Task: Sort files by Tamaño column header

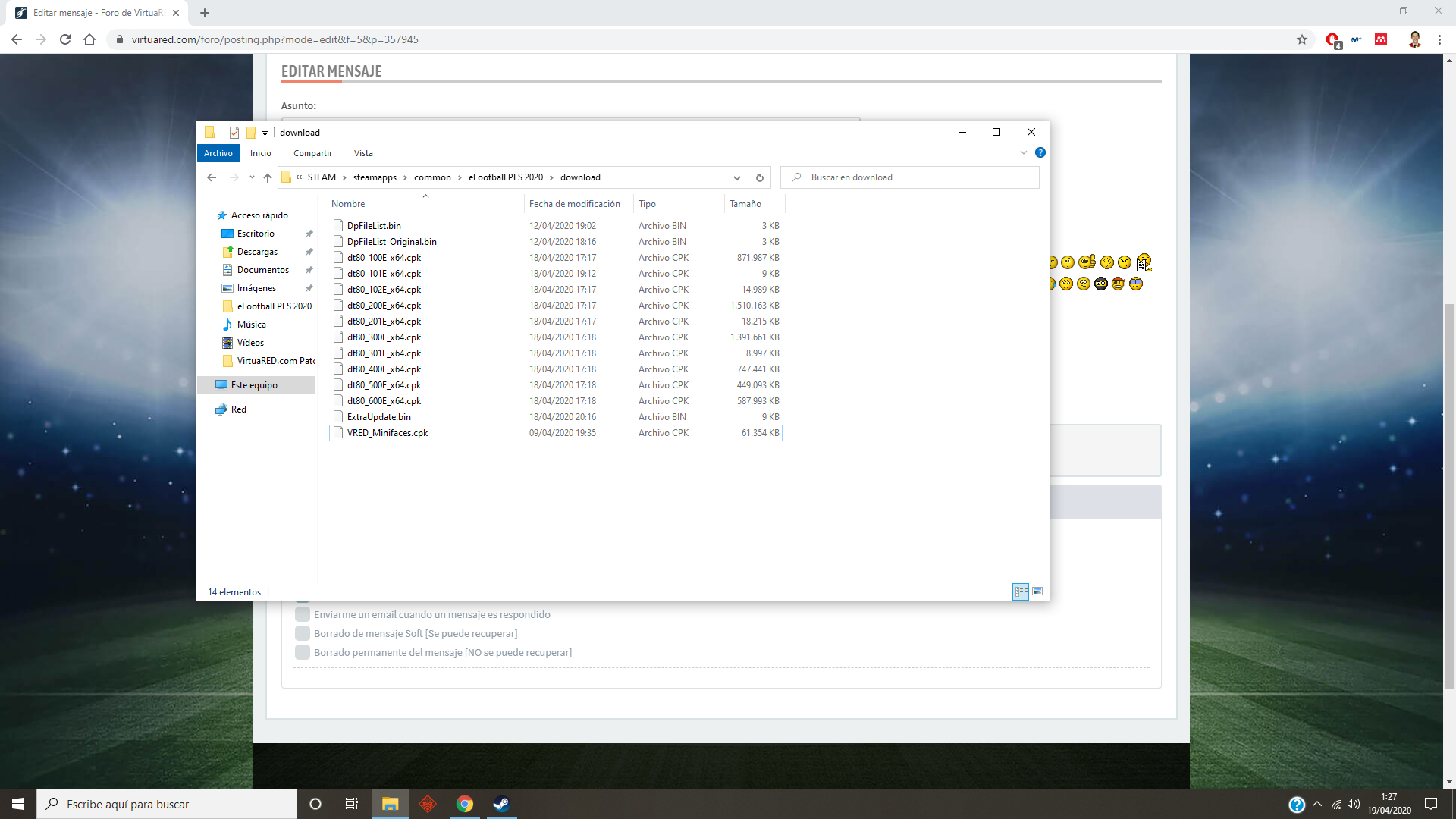Action: [x=745, y=204]
